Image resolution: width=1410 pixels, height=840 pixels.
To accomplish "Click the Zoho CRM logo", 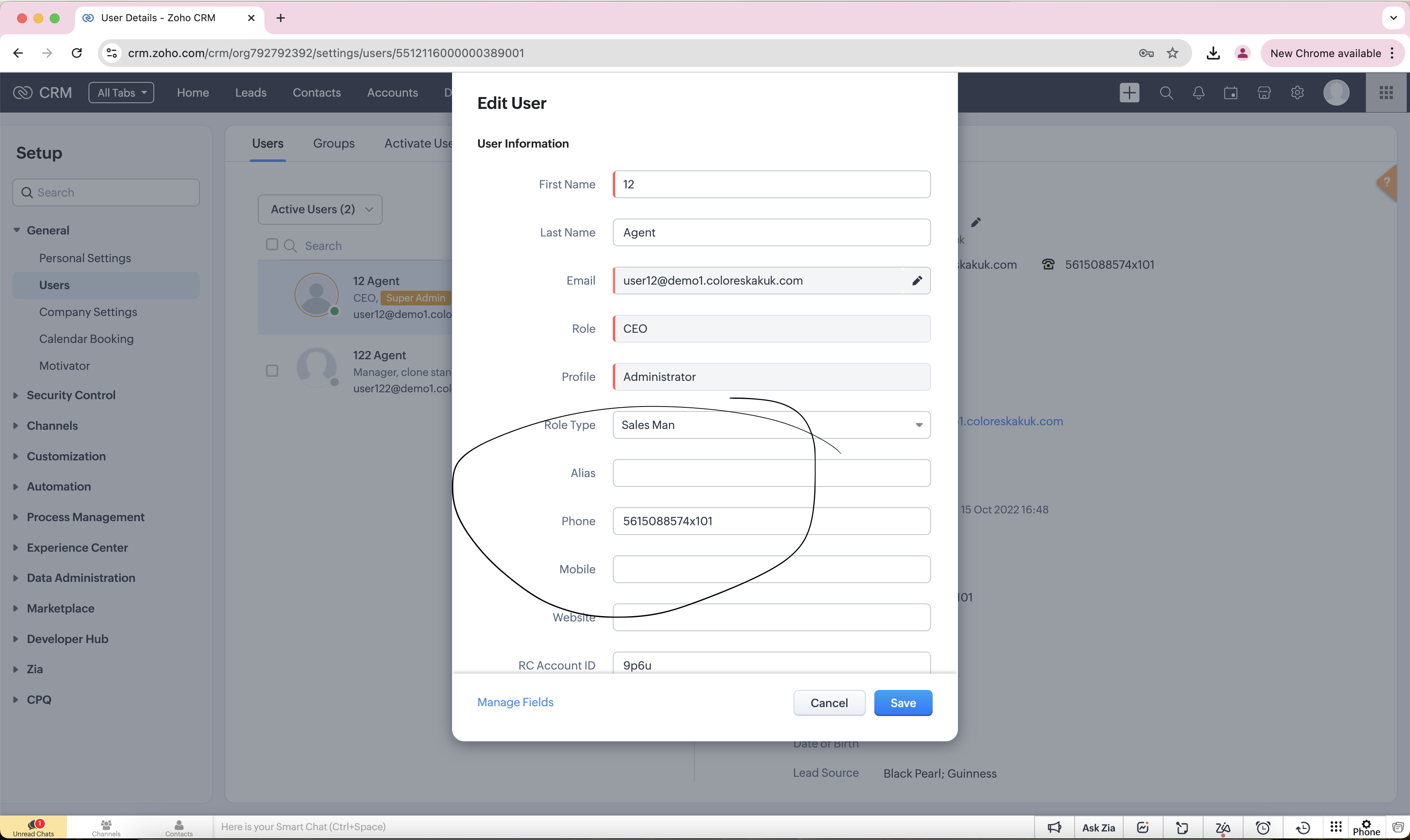I will (x=43, y=93).
